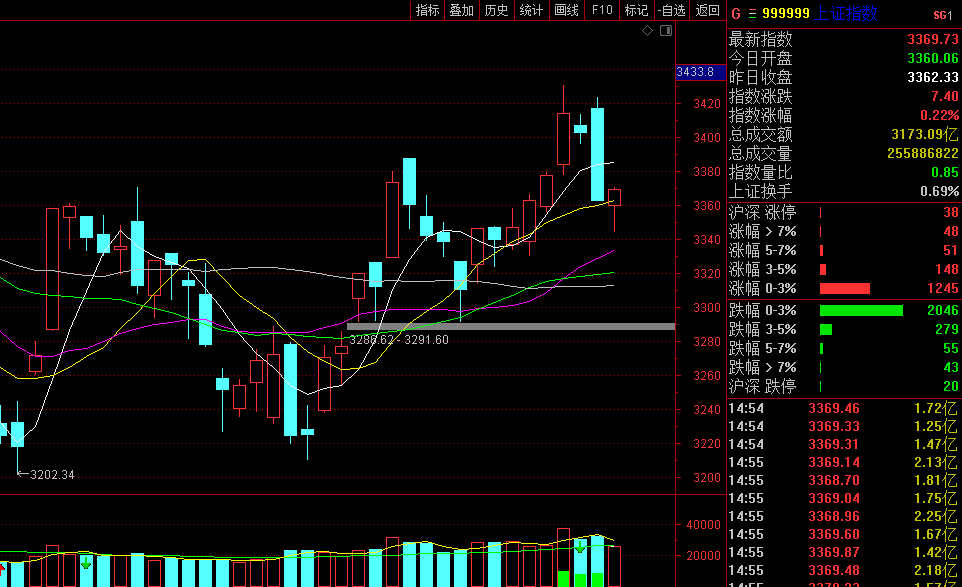This screenshot has width=962, height=587.
Task: Click the 历史 history button
Action: point(496,10)
